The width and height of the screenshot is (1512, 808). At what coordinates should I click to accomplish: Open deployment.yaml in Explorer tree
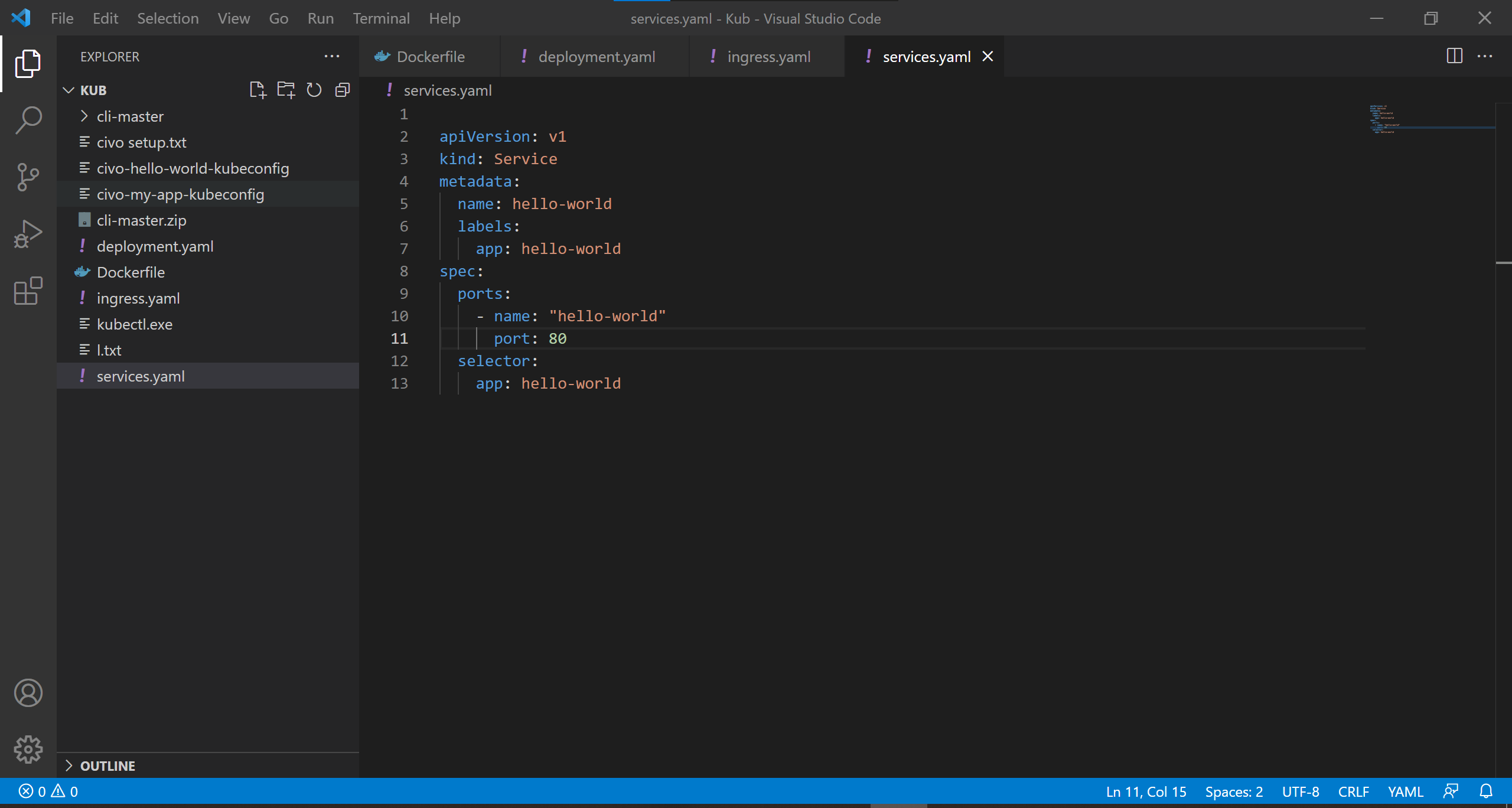click(x=208, y=246)
